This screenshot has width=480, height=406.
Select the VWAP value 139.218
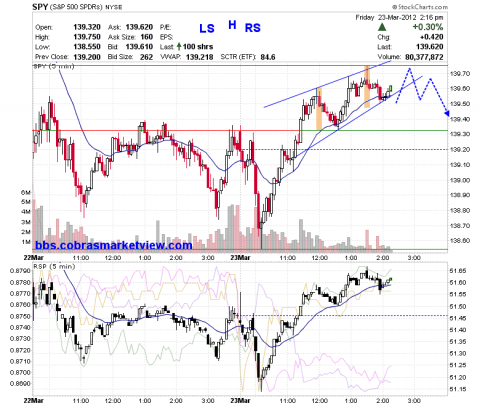click(x=199, y=57)
